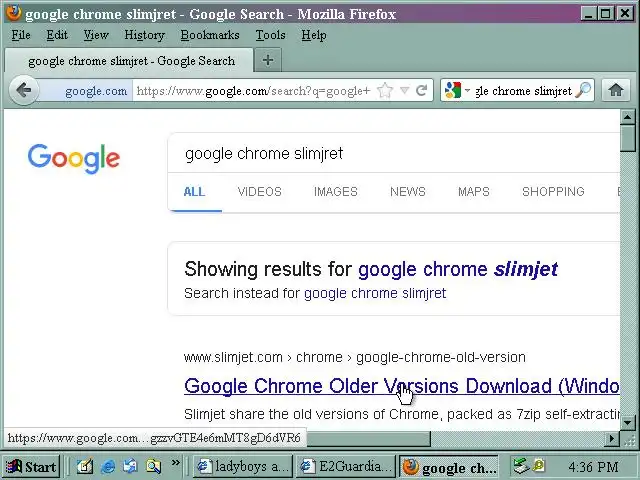Click the second system tray icon
This screenshot has height=480, width=640.
click(539, 465)
